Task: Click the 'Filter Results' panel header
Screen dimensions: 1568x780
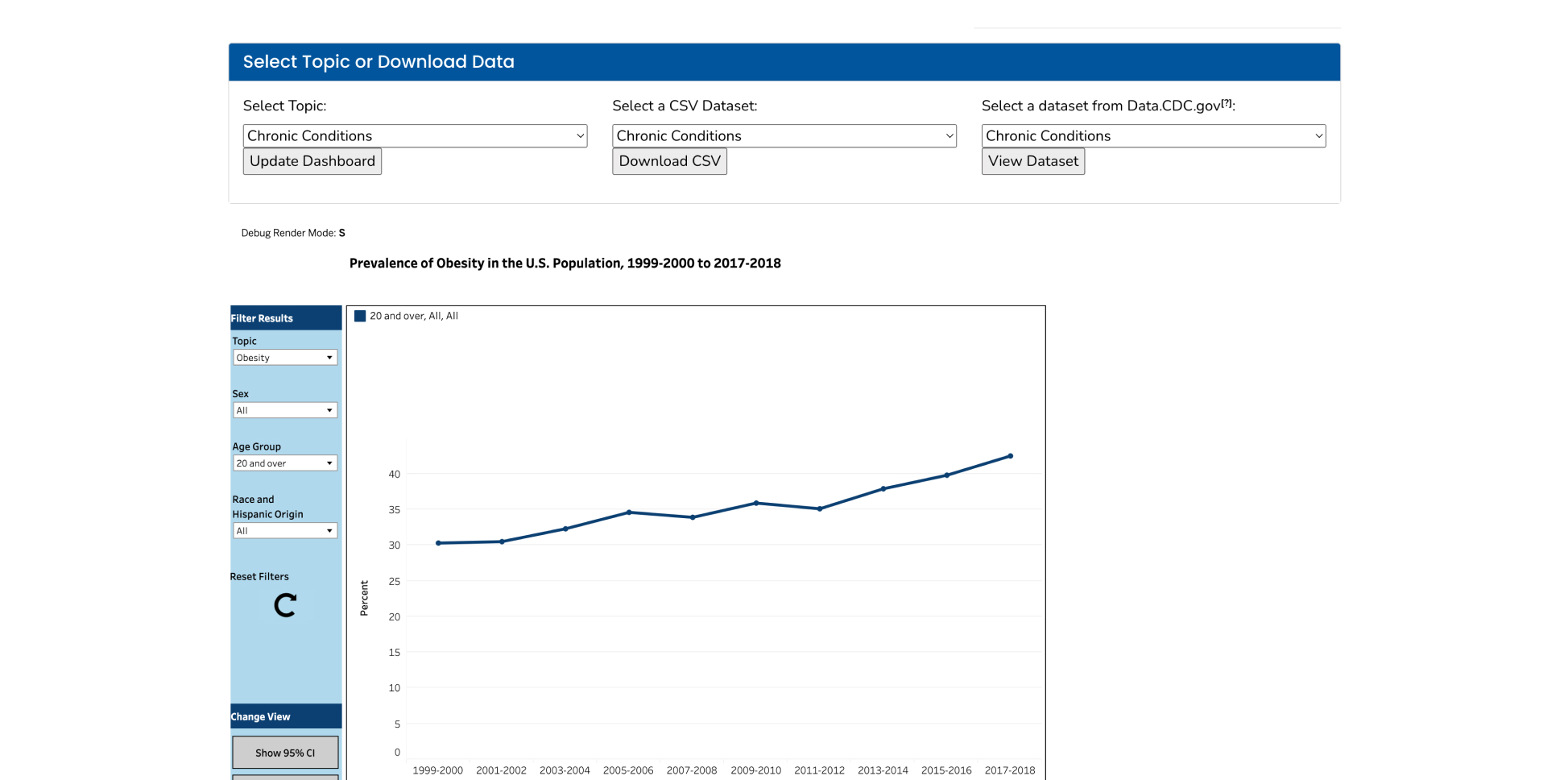Action: point(286,318)
